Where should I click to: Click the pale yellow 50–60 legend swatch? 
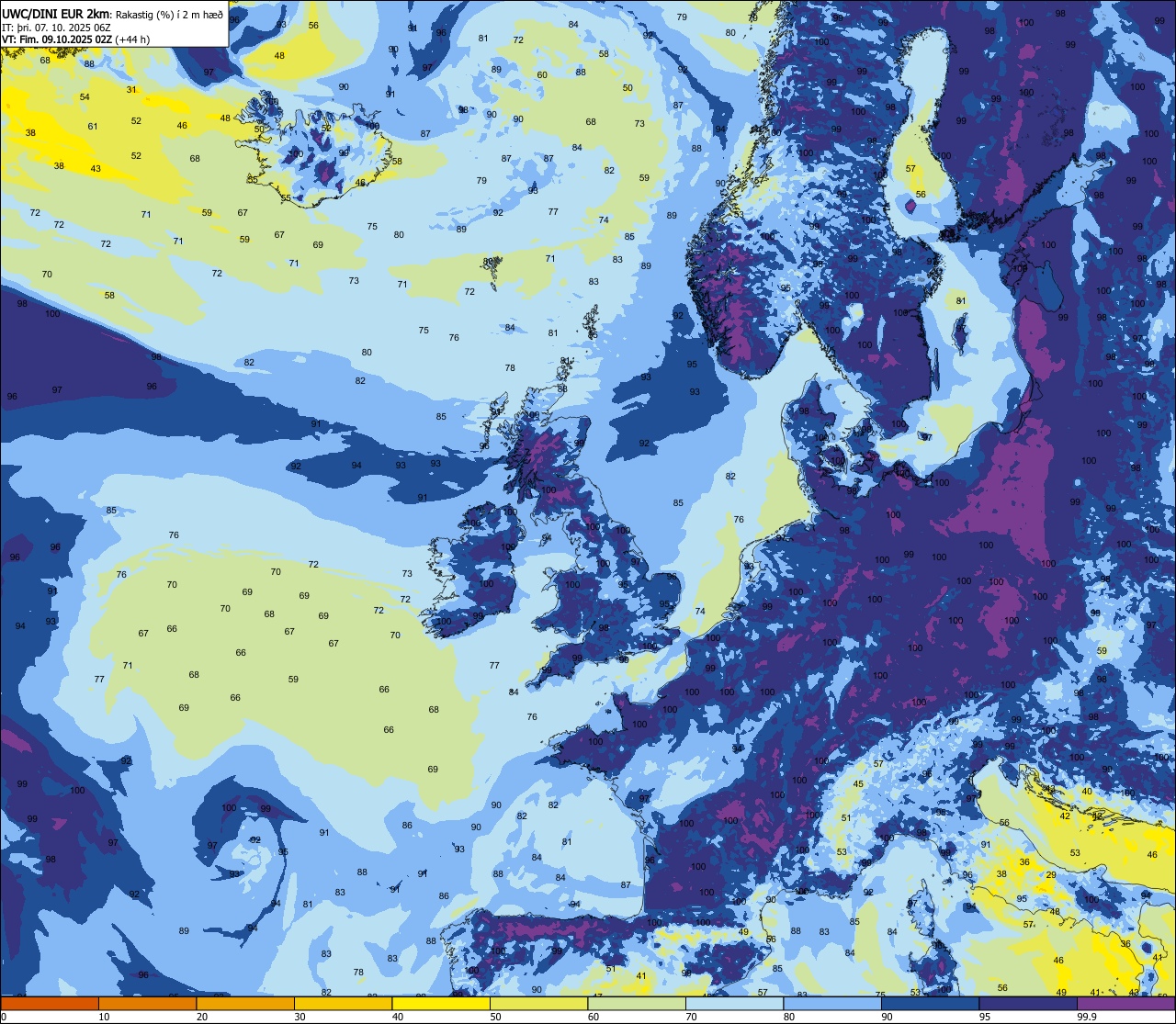(x=538, y=1003)
